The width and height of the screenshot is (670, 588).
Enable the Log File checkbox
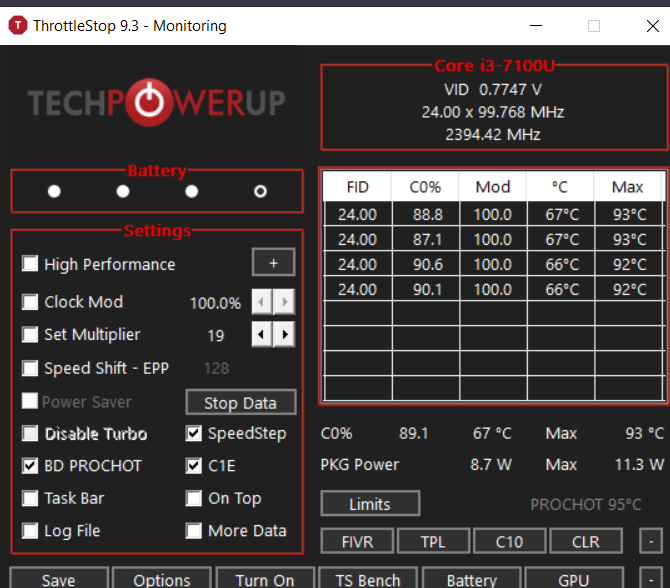pos(30,531)
